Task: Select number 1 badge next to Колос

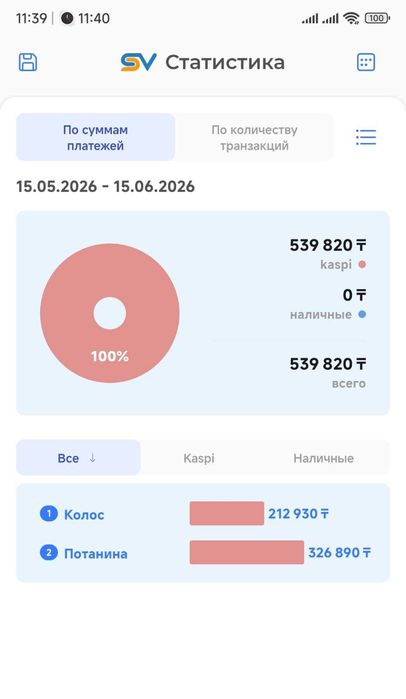Action: click(x=49, y=514)
